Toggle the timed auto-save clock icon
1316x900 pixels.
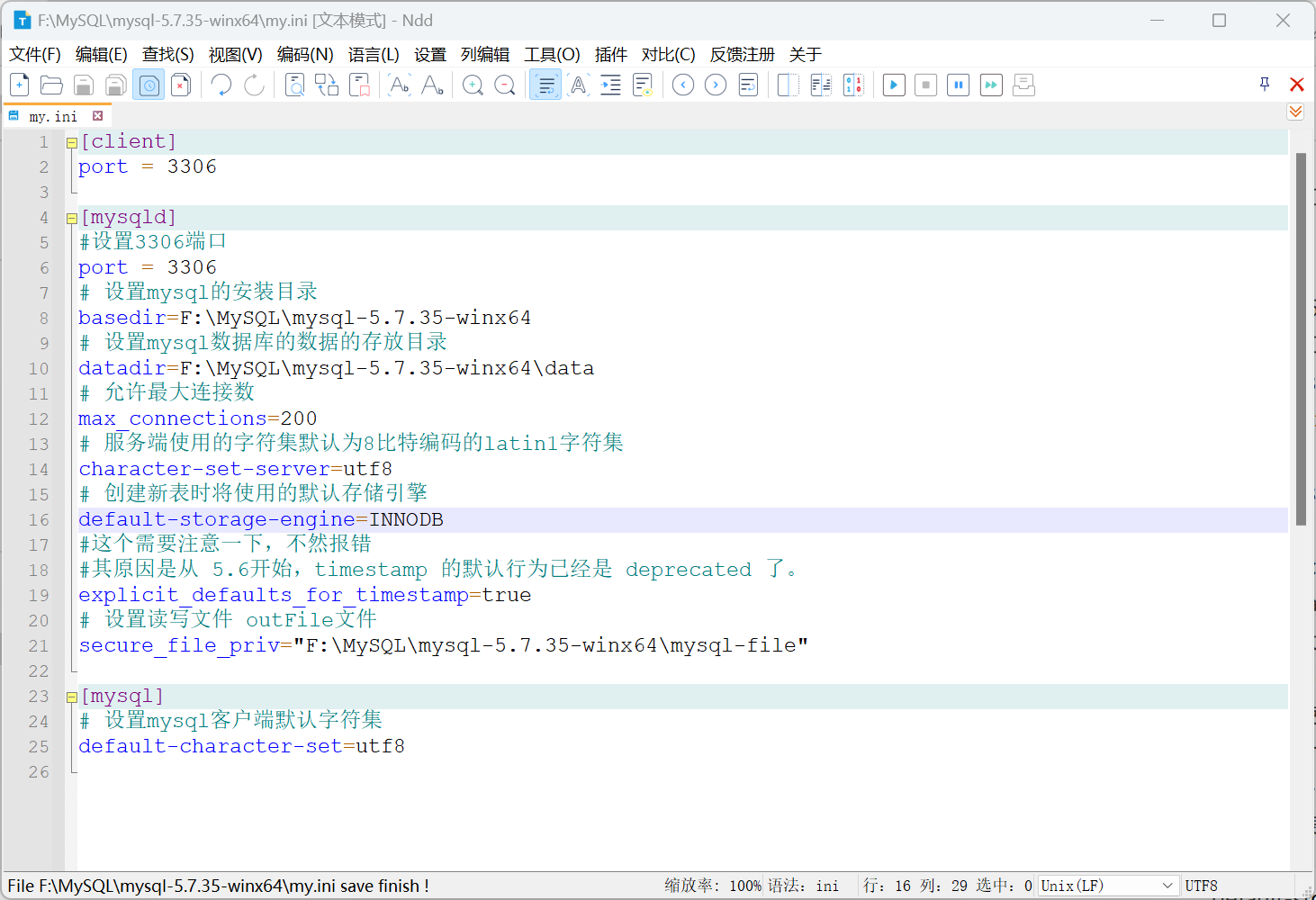(x=149, y=85)
